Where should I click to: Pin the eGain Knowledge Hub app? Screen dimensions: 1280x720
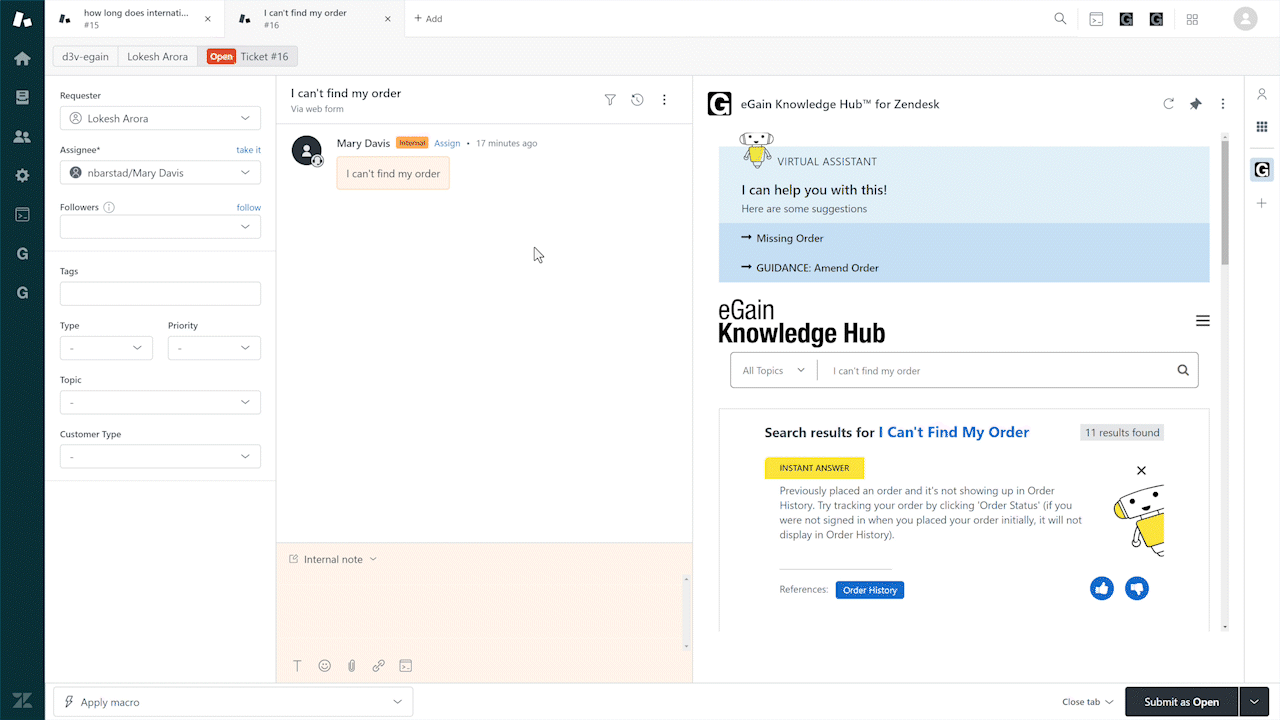coord(1195,103)
